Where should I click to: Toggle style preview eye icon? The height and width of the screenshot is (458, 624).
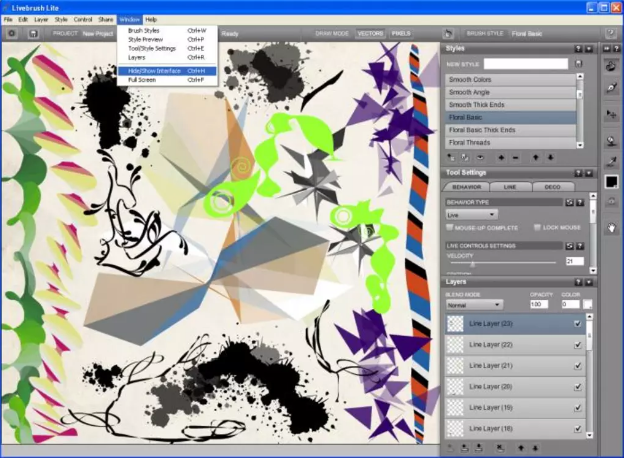coord(480,158)
